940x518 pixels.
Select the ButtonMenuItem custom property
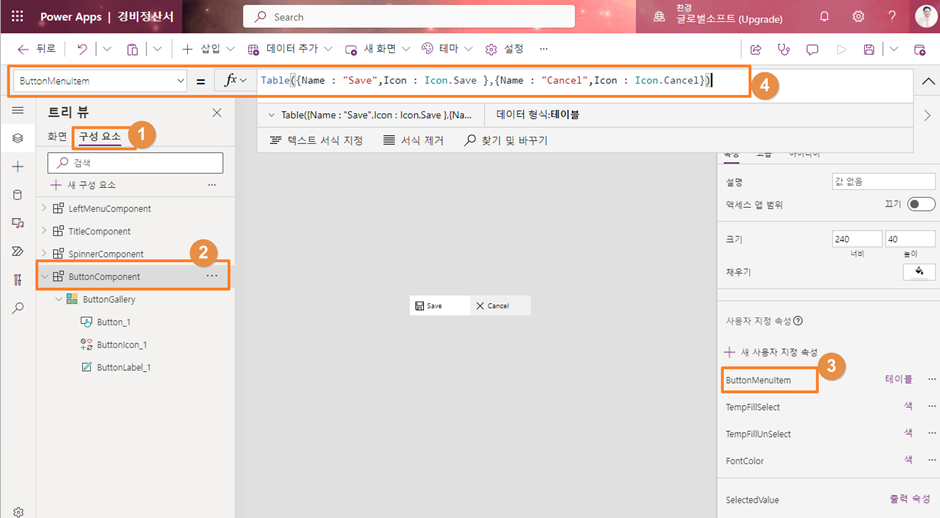pos(758,380)
